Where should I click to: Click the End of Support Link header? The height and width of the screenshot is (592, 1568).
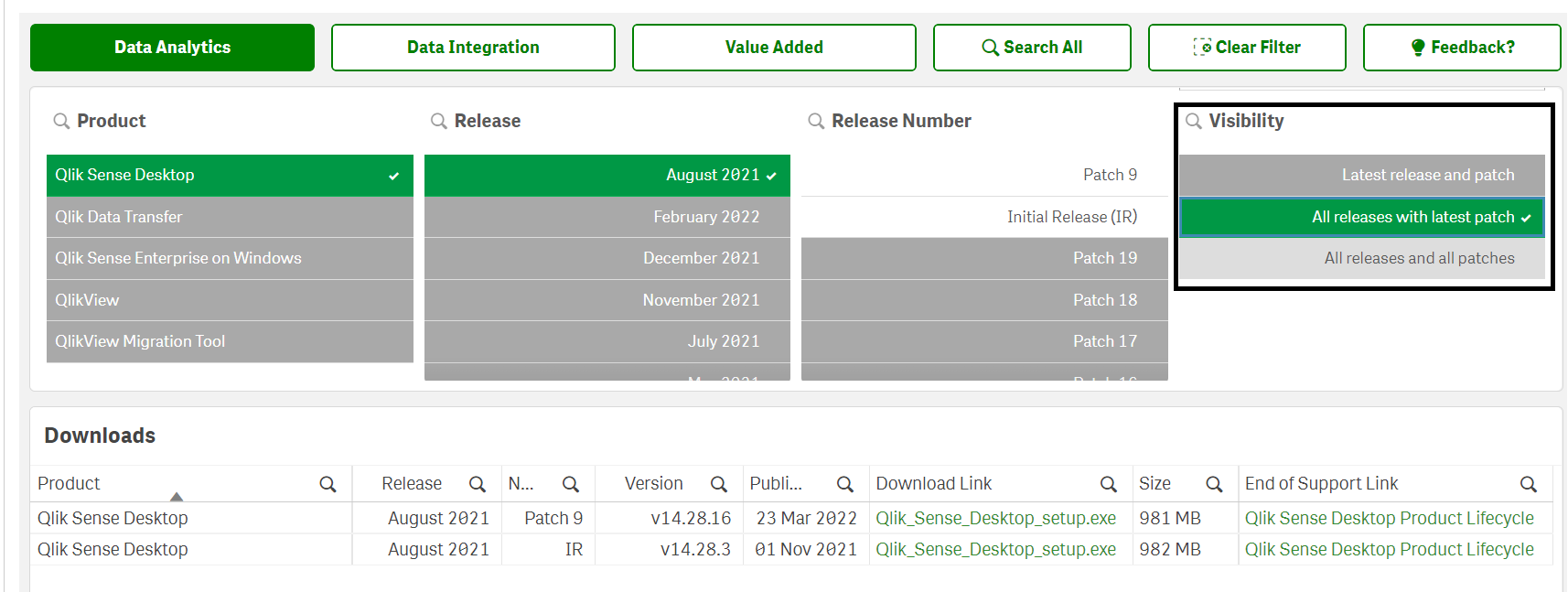click(x=1321, y=483)
